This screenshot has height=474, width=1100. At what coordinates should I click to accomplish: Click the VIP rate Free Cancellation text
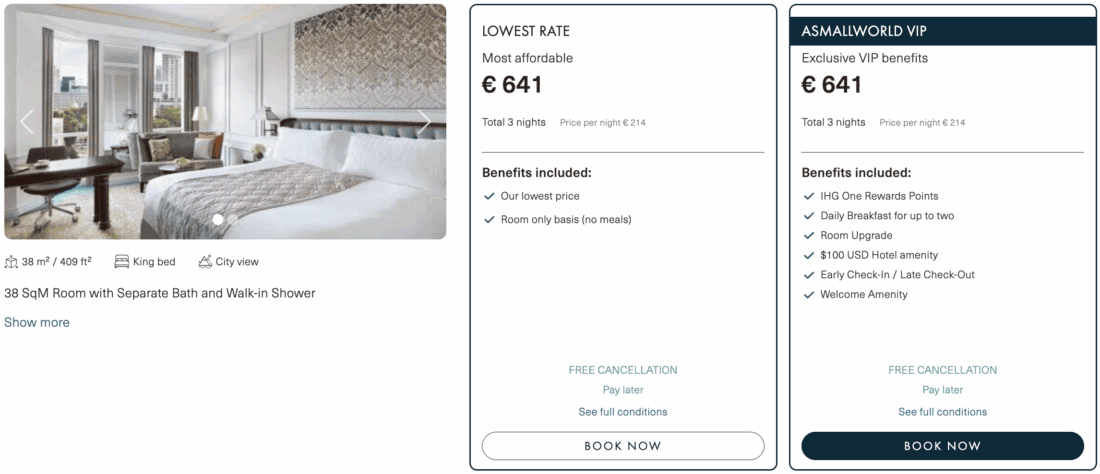942,370
